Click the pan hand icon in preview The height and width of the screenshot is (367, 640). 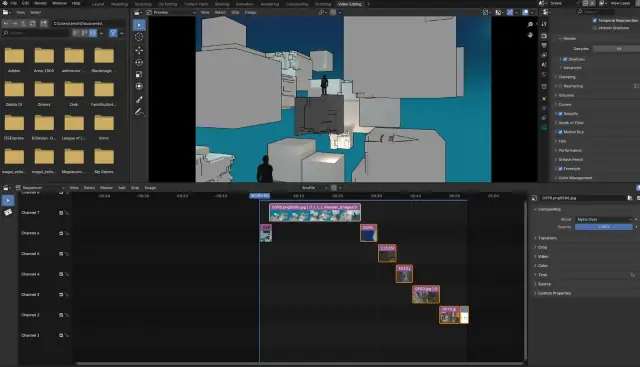tap(530, 35)
